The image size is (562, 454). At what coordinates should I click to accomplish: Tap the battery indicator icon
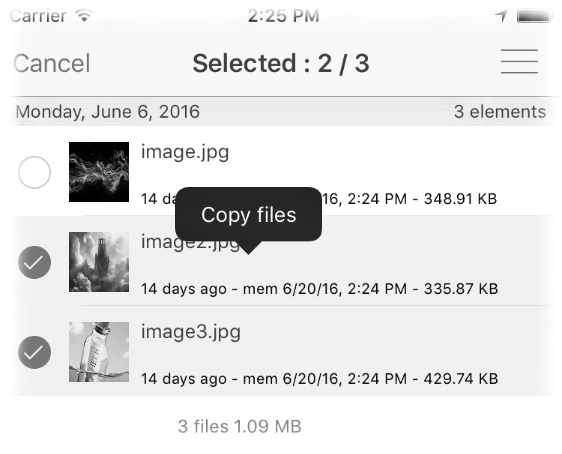pos(534,16)
